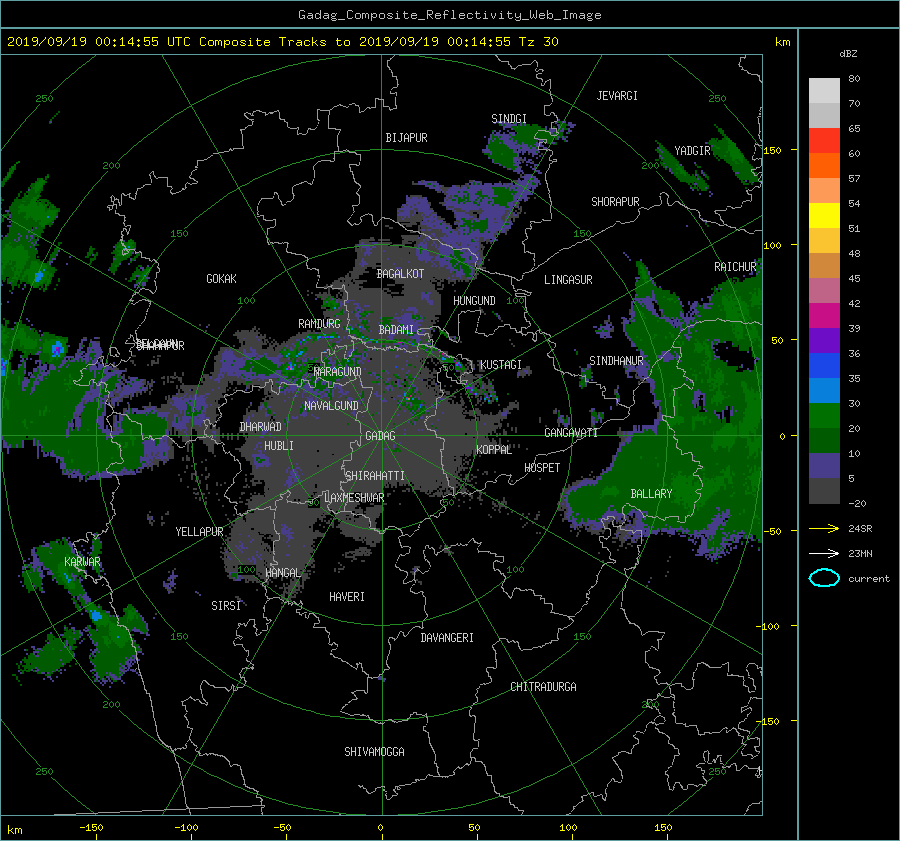Click the HUNGUND city label
The width and height of the screenshot is (900, 841).
click(474, 301)
